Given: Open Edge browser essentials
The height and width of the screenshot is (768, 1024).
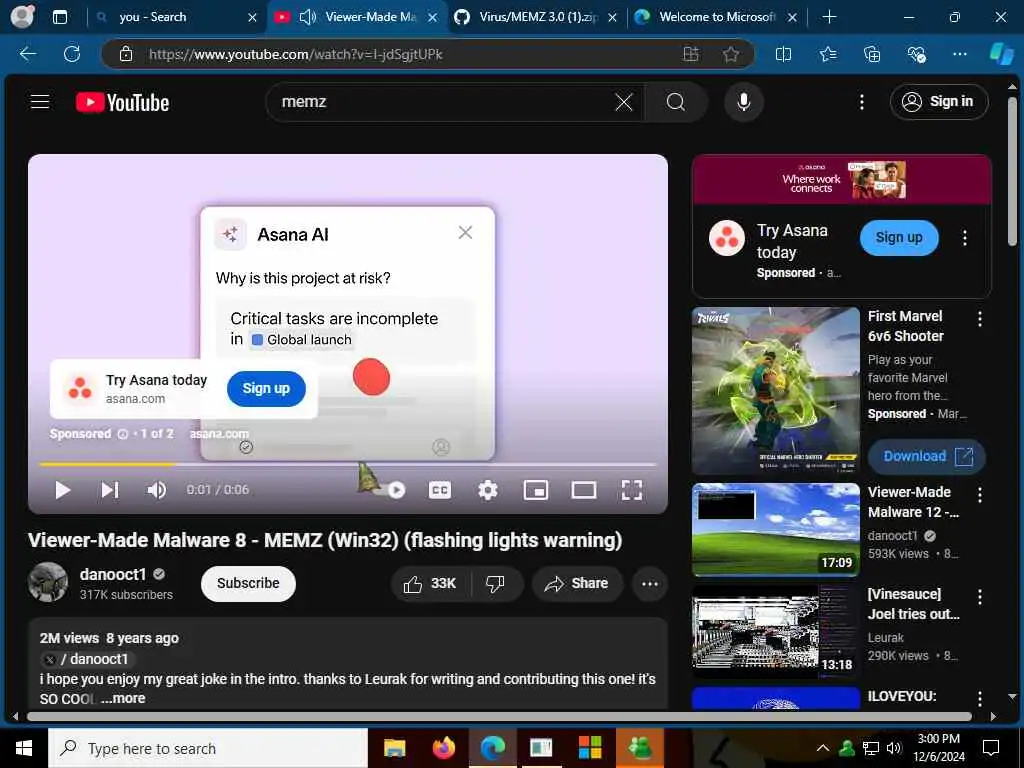Looking at the screenshot, I should 916,54.
